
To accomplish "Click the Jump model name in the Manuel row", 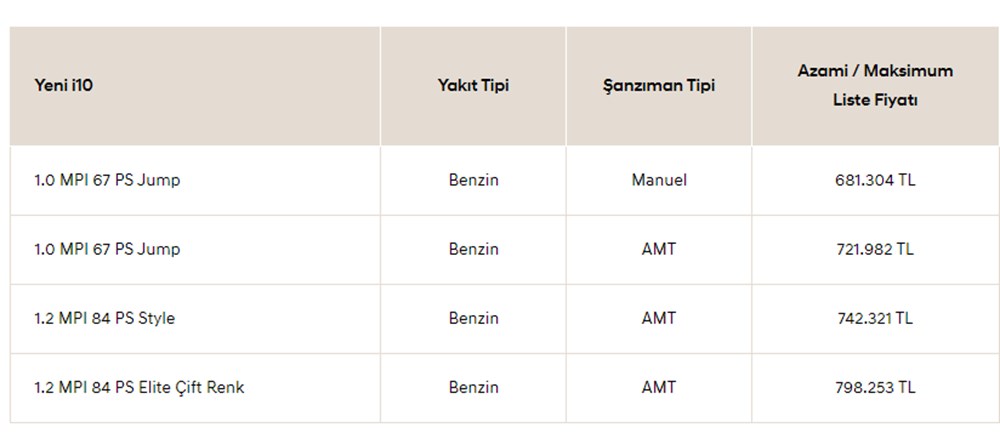I will (x=107, y=181).
